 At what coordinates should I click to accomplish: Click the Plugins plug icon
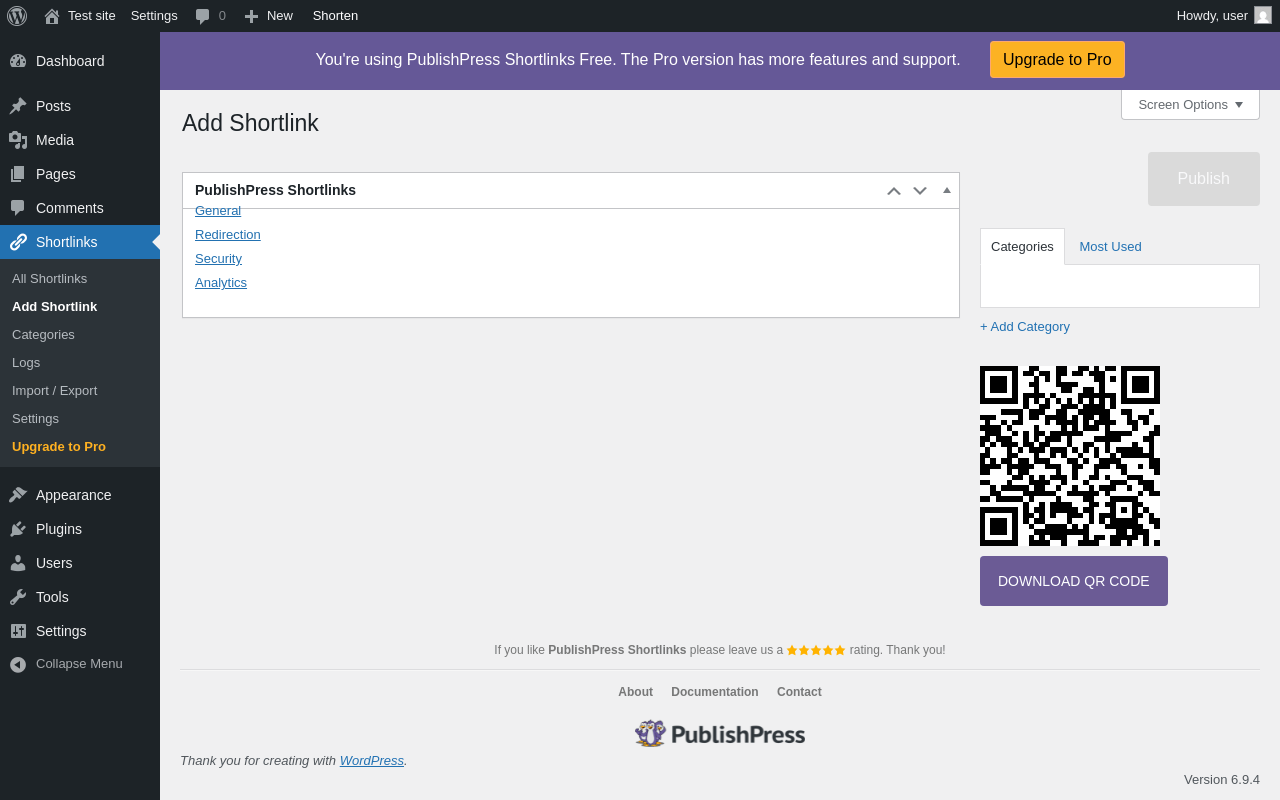tap(18, 529)
